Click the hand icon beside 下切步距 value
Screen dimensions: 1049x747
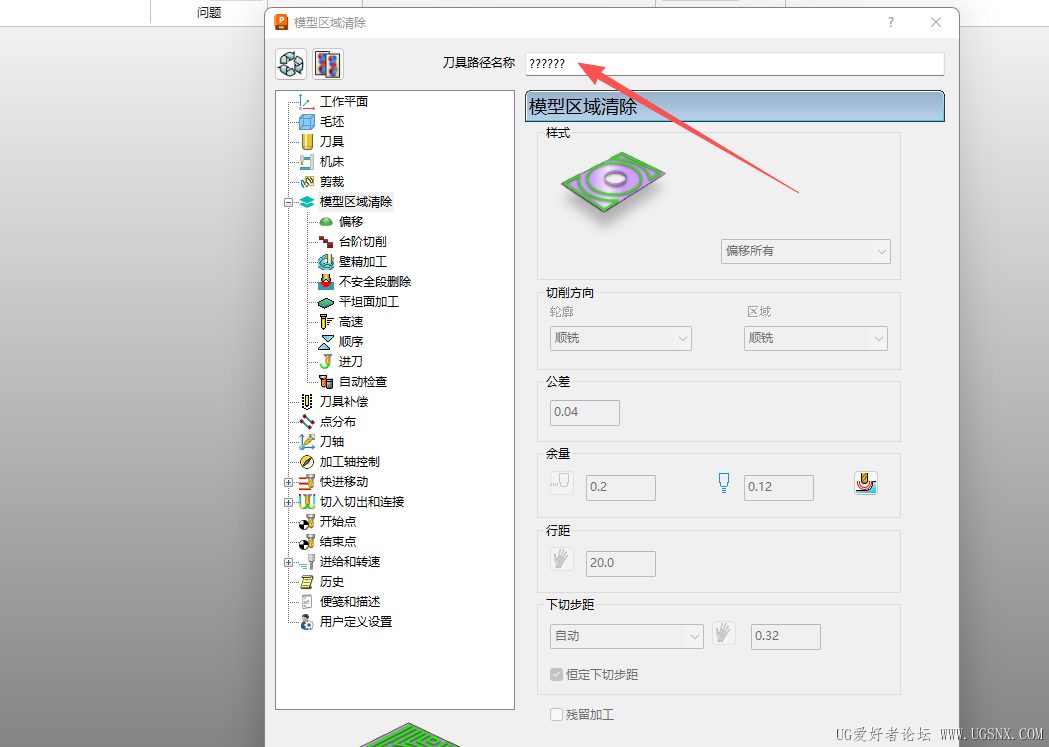point(723,633)
